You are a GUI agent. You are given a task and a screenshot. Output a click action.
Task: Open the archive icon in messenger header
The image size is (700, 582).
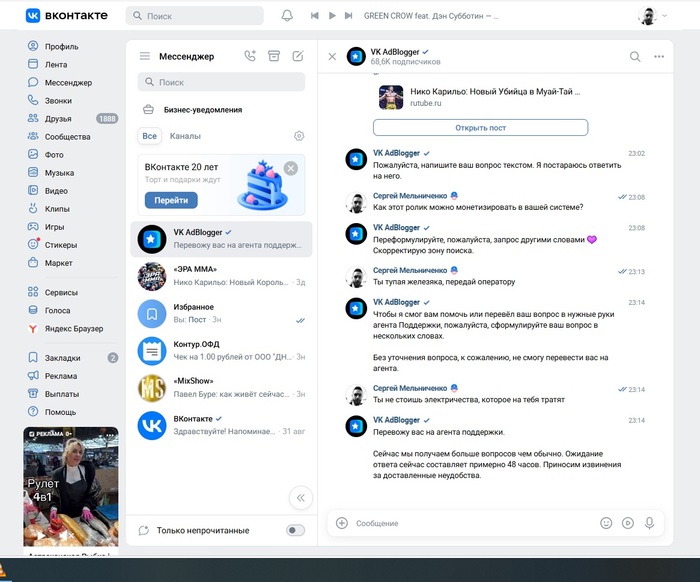tap(274, 56)
